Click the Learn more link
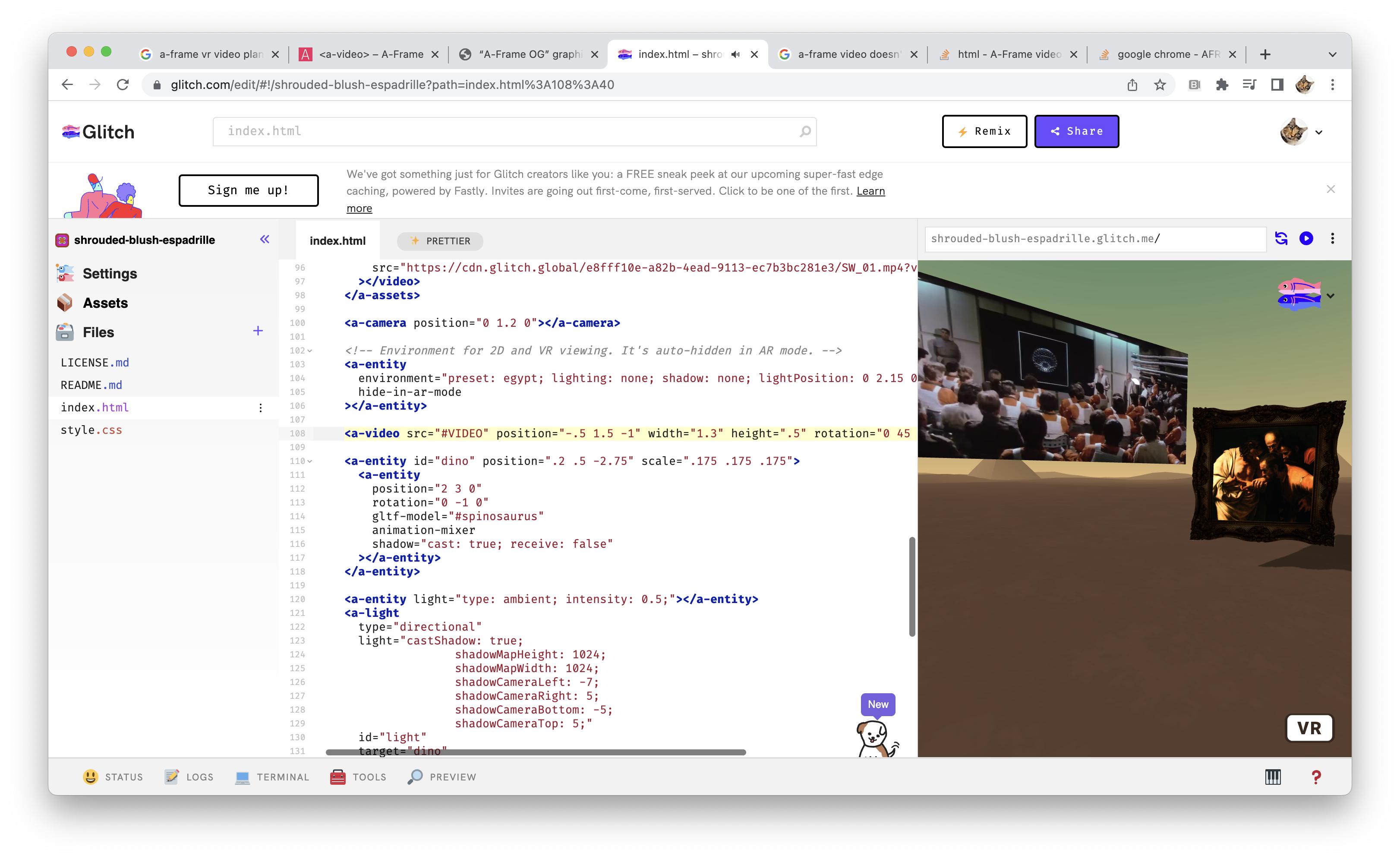 click(871, 191)
